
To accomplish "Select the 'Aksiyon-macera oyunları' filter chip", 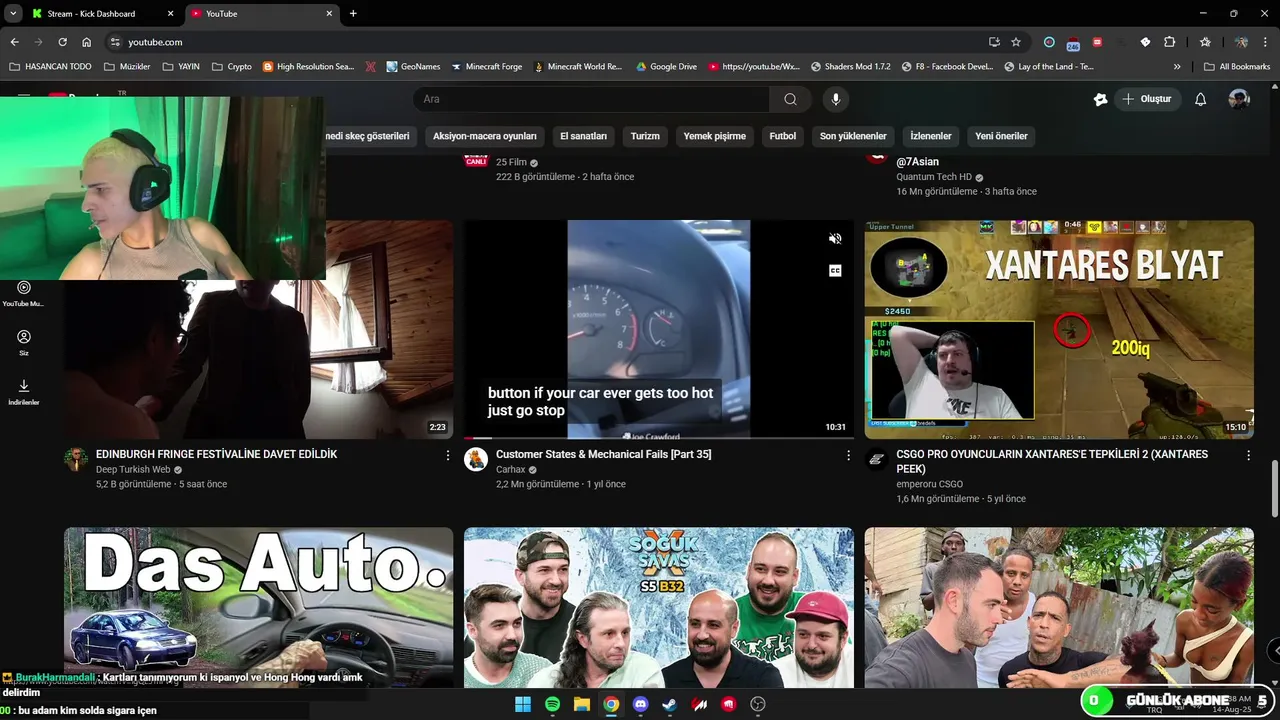I will [x=485, y=136].
